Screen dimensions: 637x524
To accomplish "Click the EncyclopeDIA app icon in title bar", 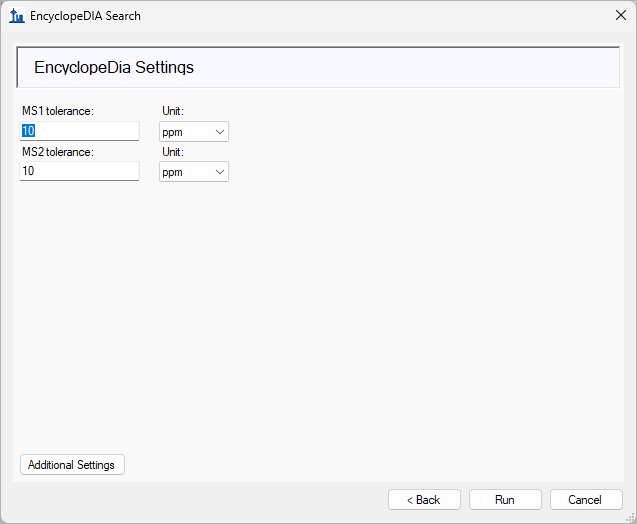I will coord(16,16).
